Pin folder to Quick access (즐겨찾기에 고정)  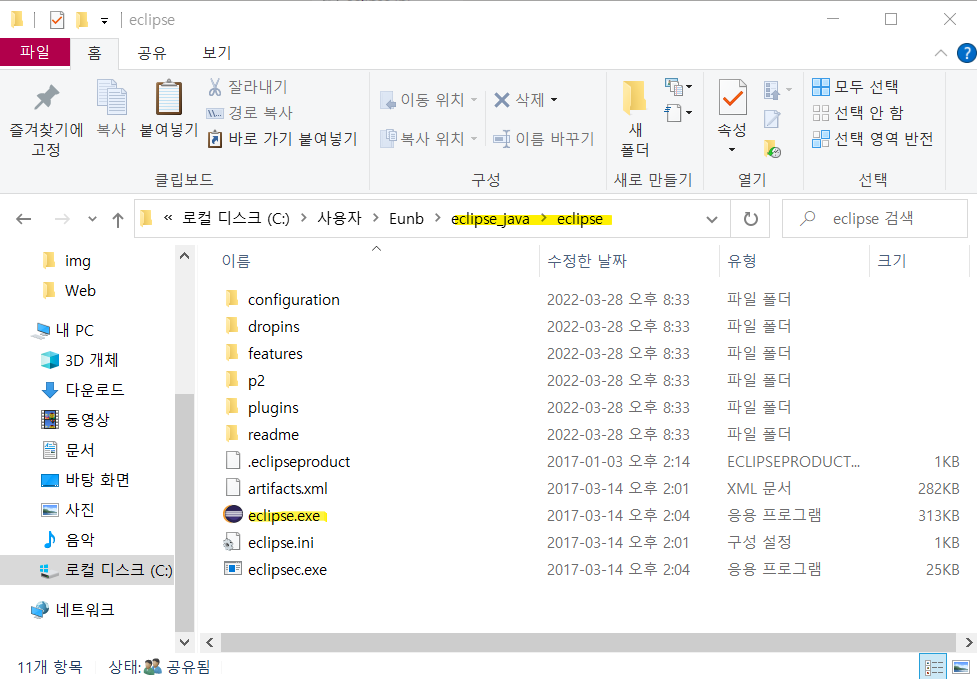(46, 120)
